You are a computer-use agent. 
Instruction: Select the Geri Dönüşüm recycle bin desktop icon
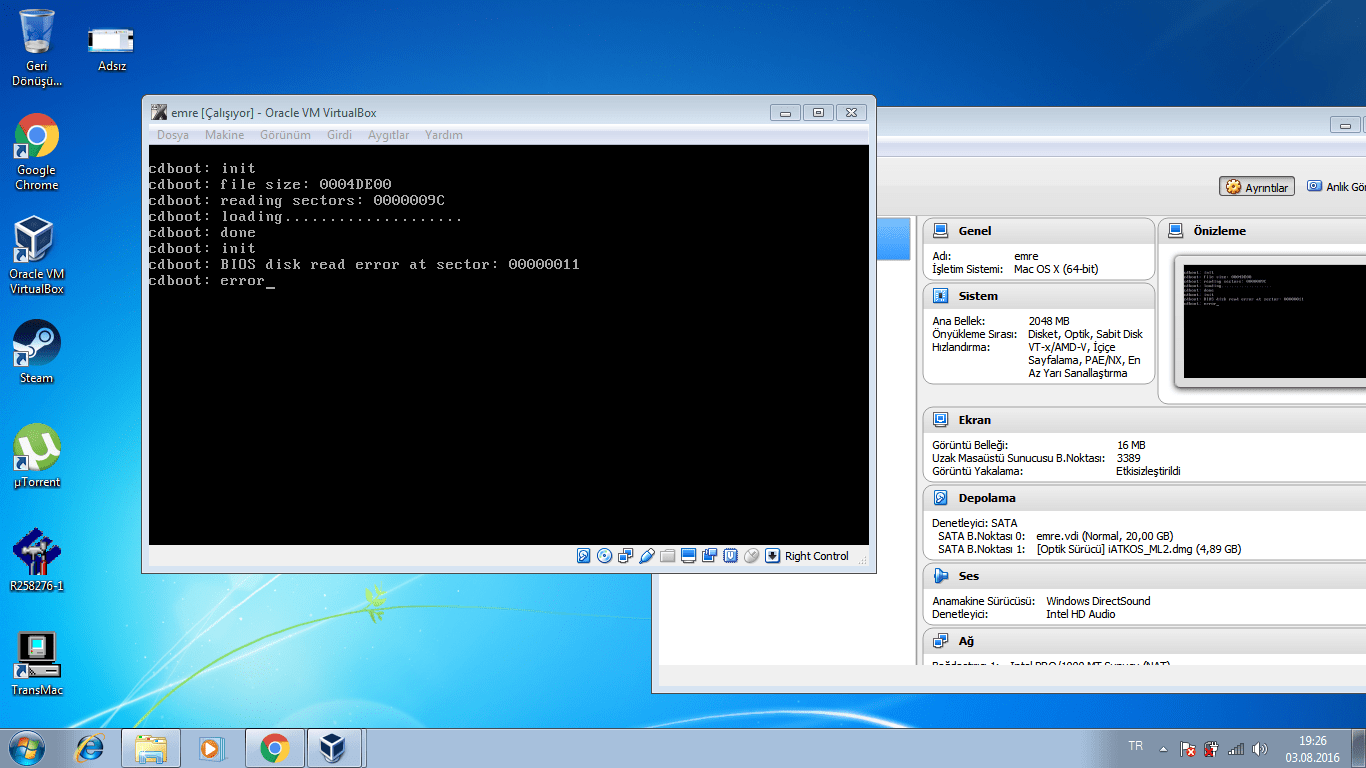(37, 48)
